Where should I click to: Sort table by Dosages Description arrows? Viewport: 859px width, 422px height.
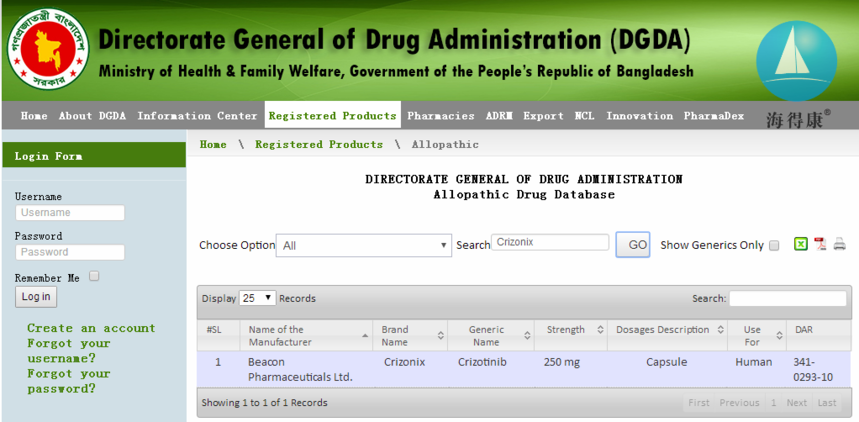[720, 330]
